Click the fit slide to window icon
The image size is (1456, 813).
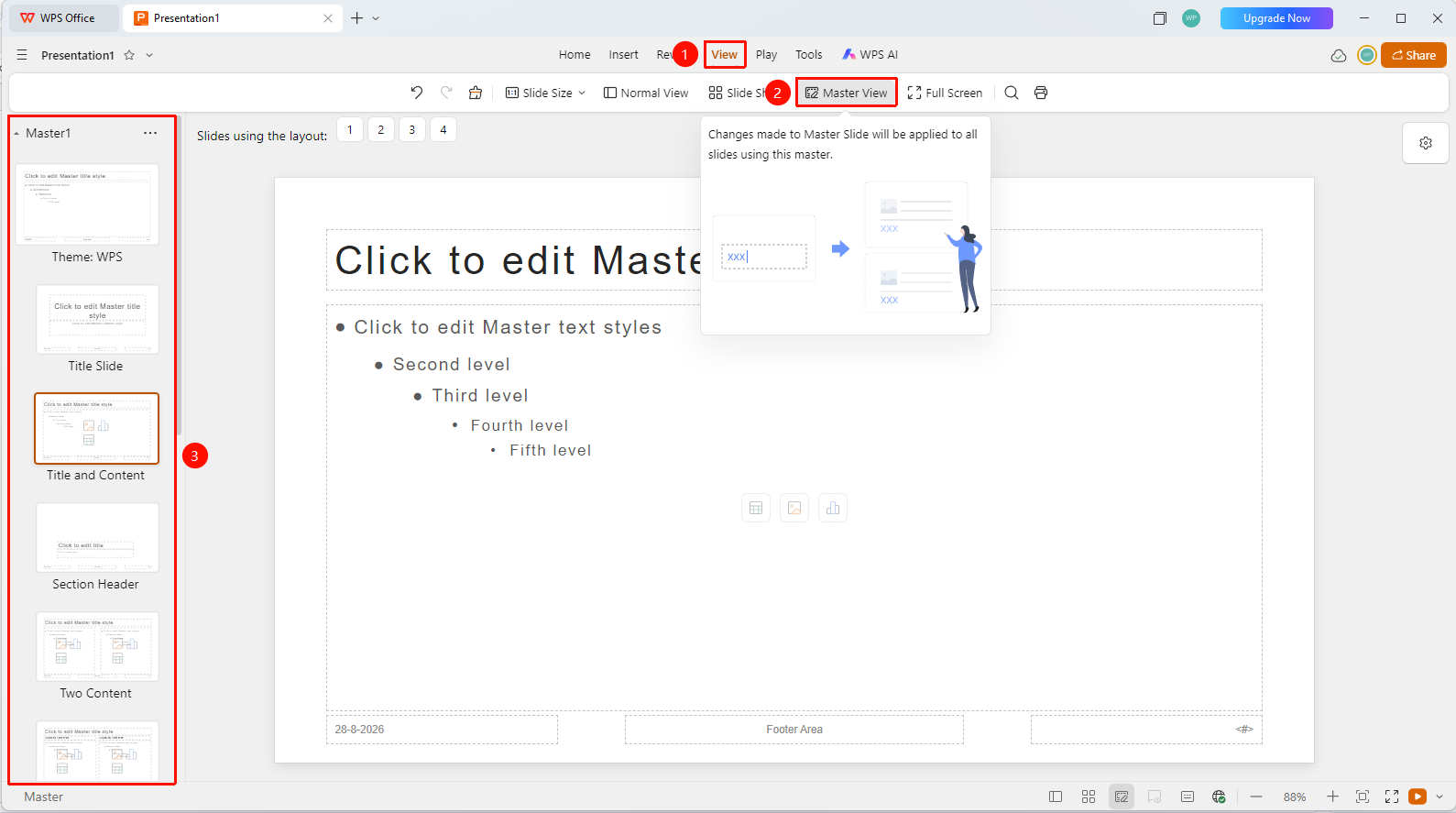[x=1363, y=797]
